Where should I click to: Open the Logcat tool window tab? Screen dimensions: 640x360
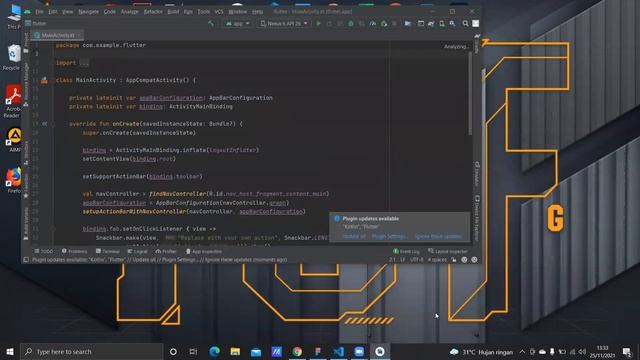[138, 251]
